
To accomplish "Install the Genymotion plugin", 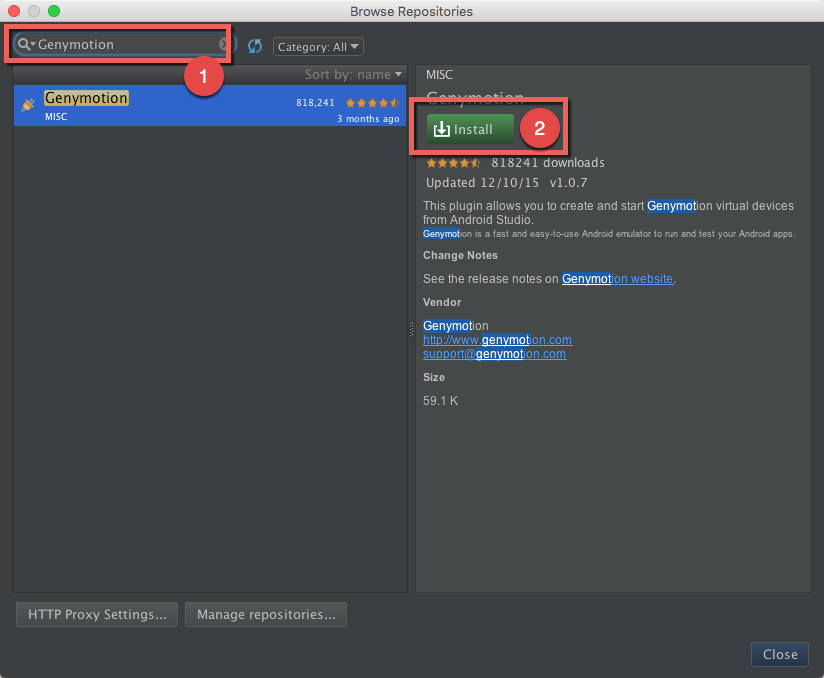I will pyautogui.click(x=469, y=129).
